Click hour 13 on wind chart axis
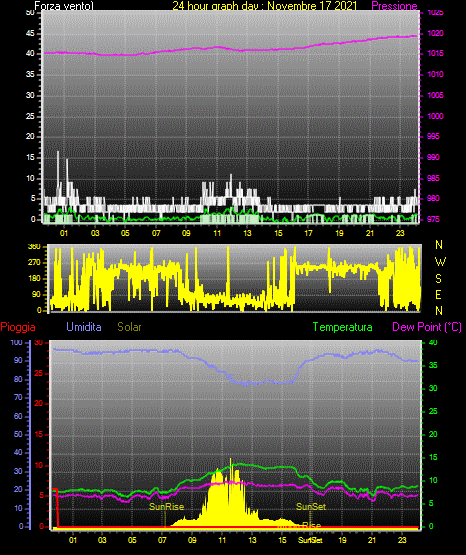The width and height of the screenshot is (466, 555). click(247, 233)
